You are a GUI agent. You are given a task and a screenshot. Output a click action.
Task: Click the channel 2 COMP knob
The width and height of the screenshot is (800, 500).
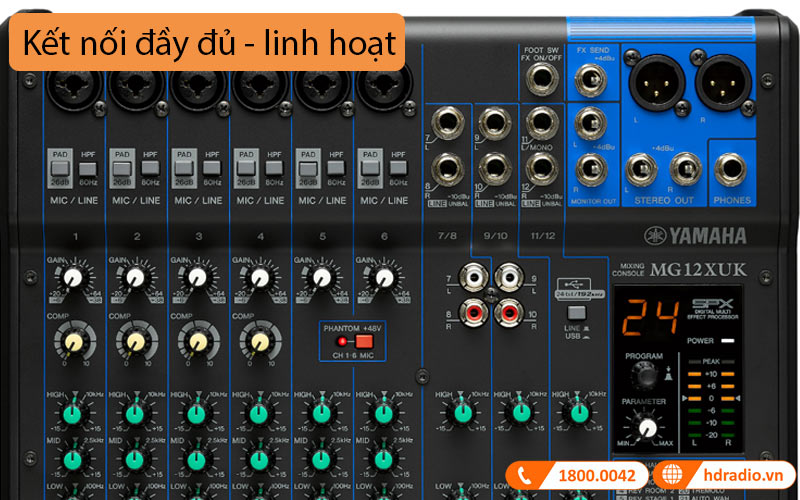pyautogui.click(x=136, y=342)
